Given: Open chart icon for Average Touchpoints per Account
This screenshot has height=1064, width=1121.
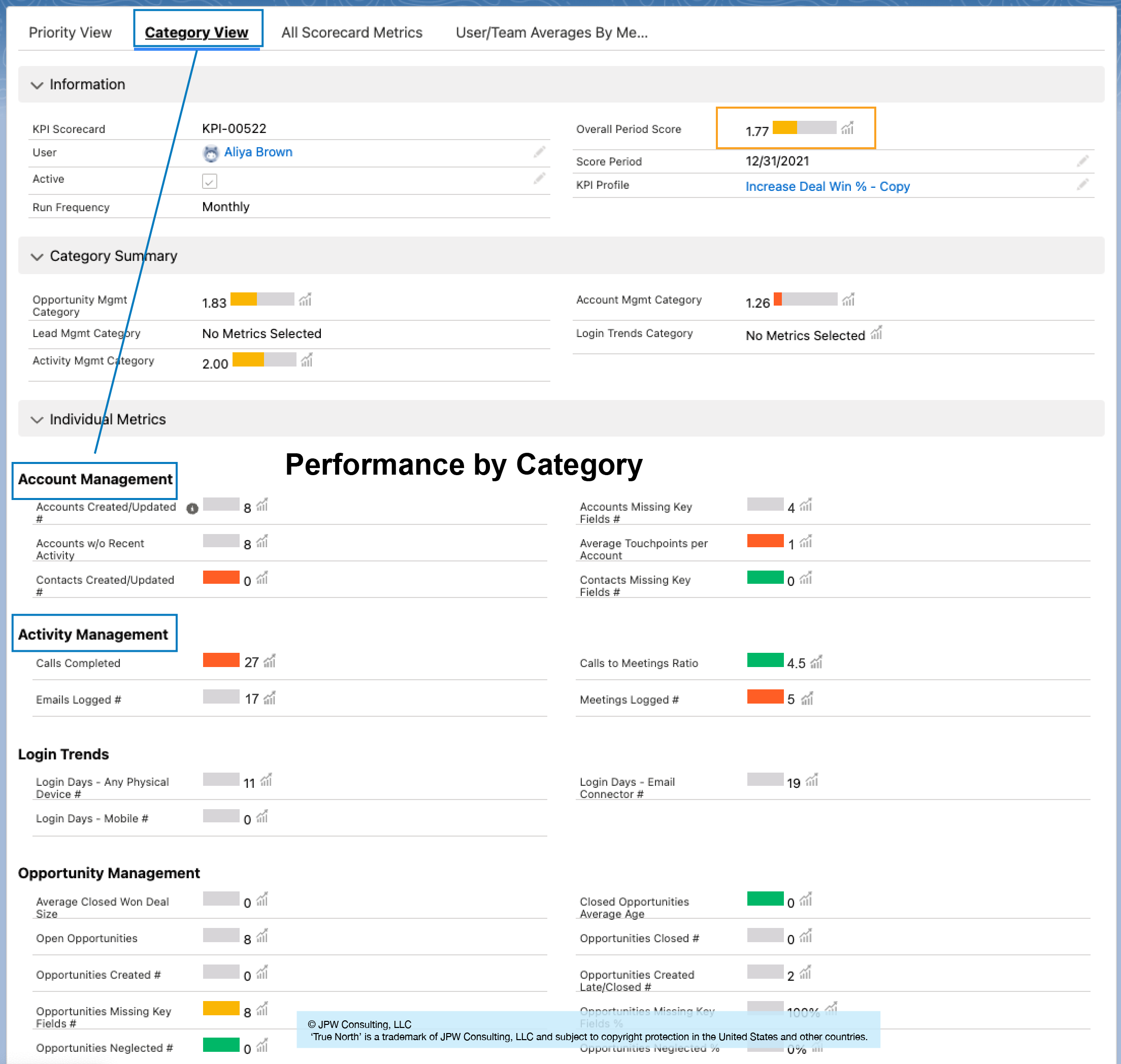Looking at the screenshot, I should (806, 542).
